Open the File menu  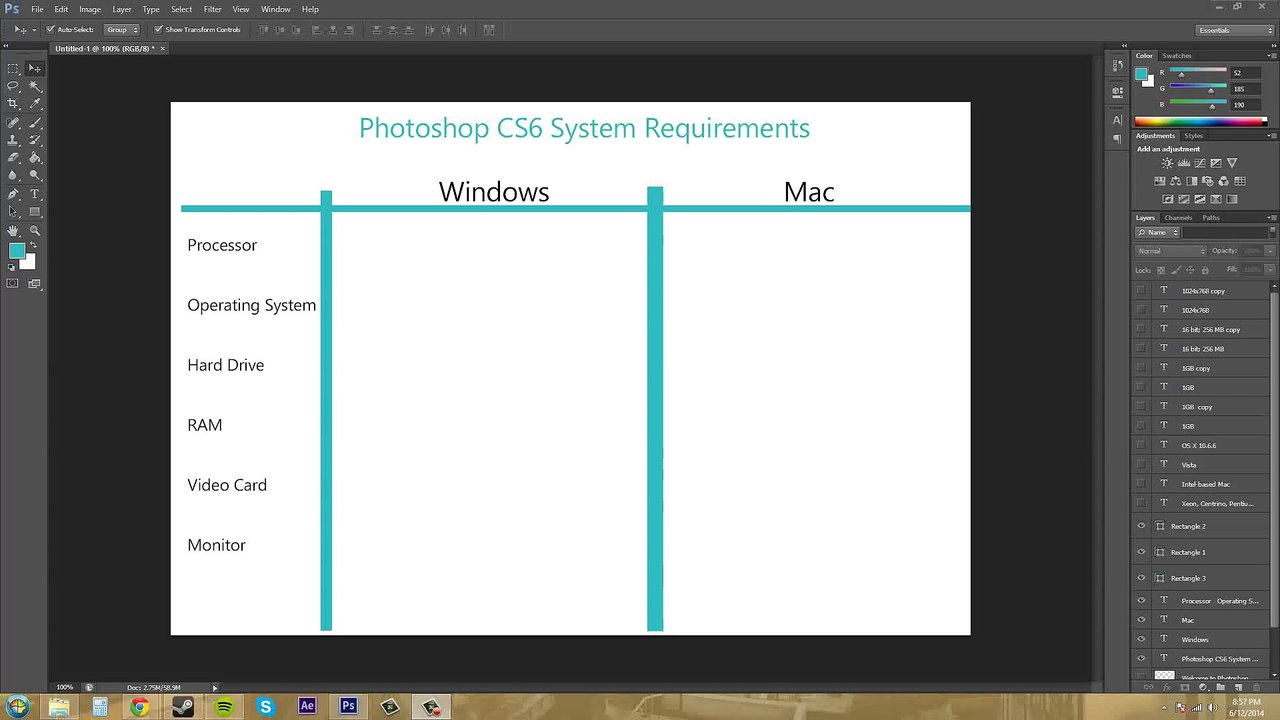click(37, 9)
